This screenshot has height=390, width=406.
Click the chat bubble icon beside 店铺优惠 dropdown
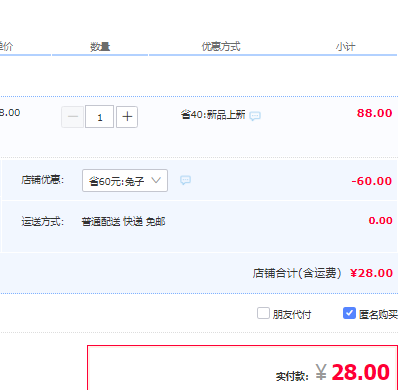point(185,180)
